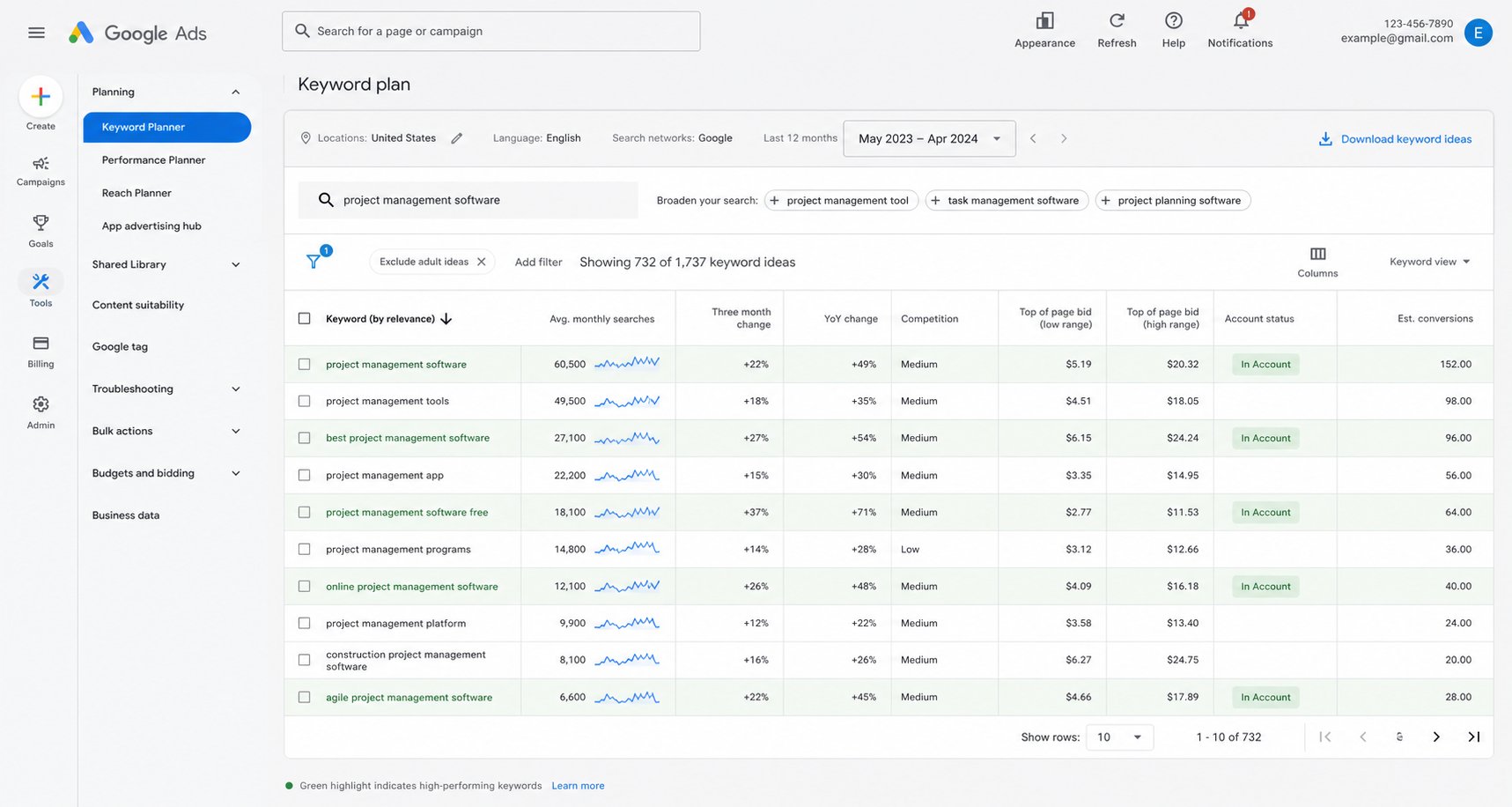Expand Budgets and bidding section
Viewport: 1512px width, 807px height.
(236, 473)
